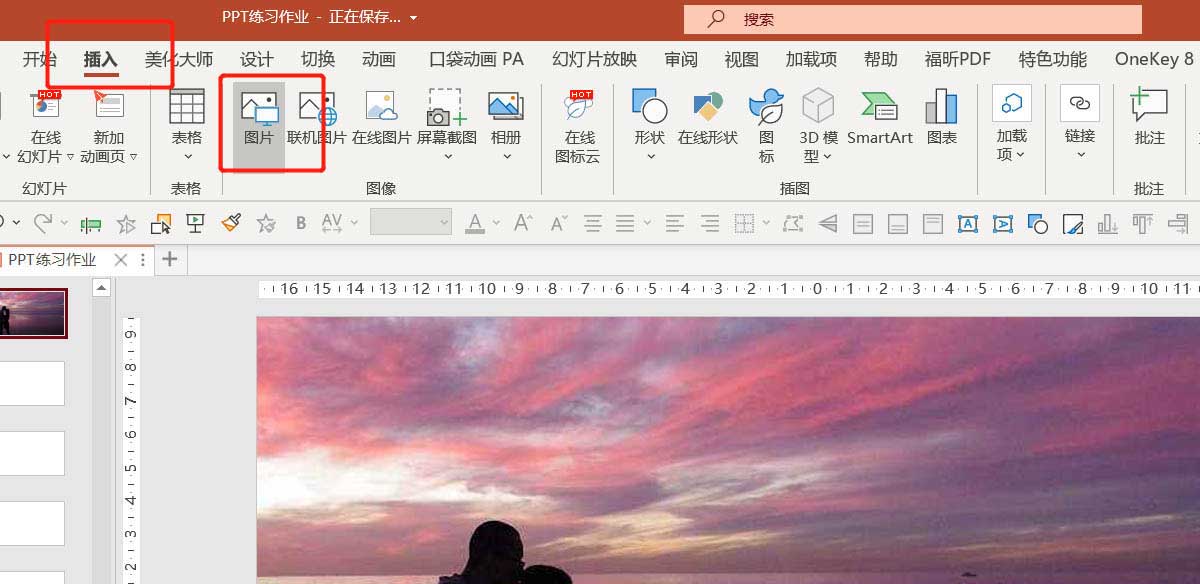This screenshot has width=1200, height=584.
Task: Expand the 屏幕截图 dropdown arrow
Action: pyautogui.click(x=446, y=157)
